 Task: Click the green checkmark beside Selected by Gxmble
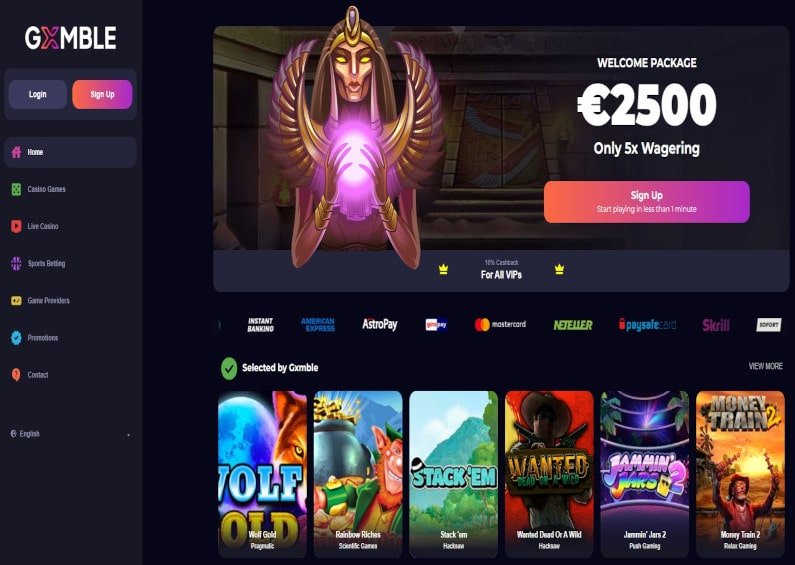pyautogui.click(x=229, y=368)
